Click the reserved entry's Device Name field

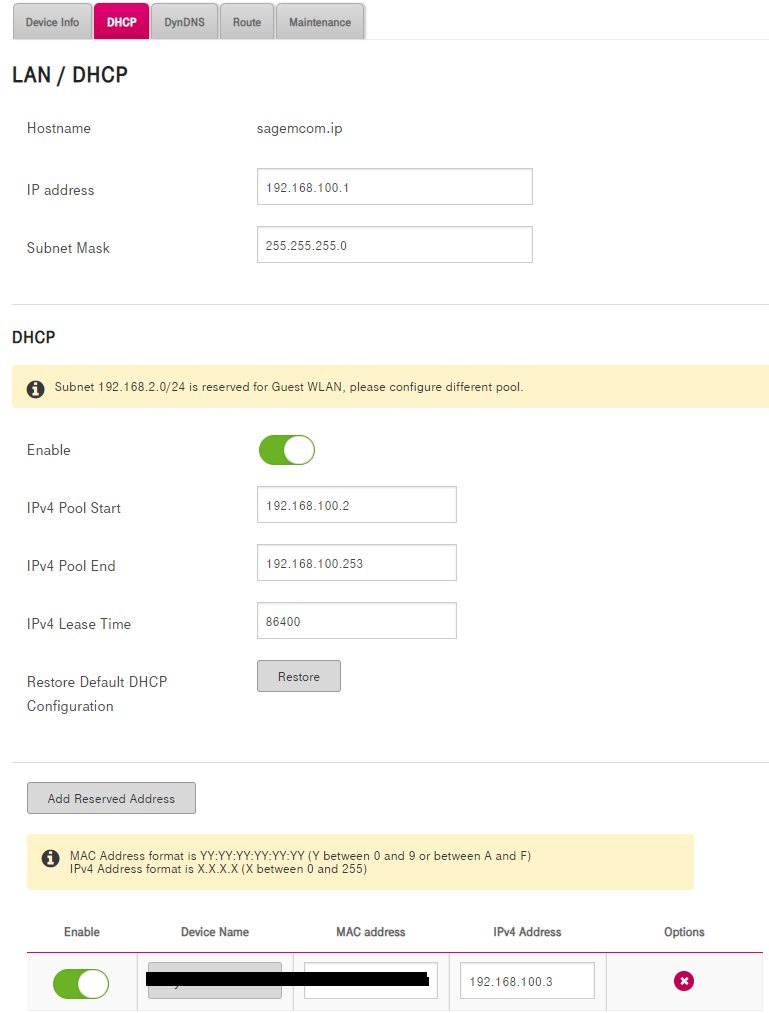point(214,981)
